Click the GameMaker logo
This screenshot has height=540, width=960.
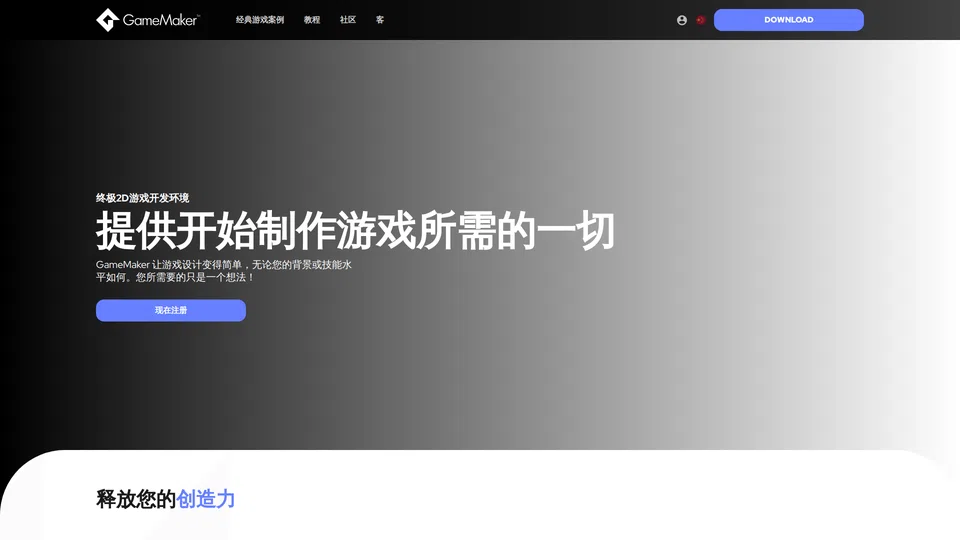click(x=148, y=20)
